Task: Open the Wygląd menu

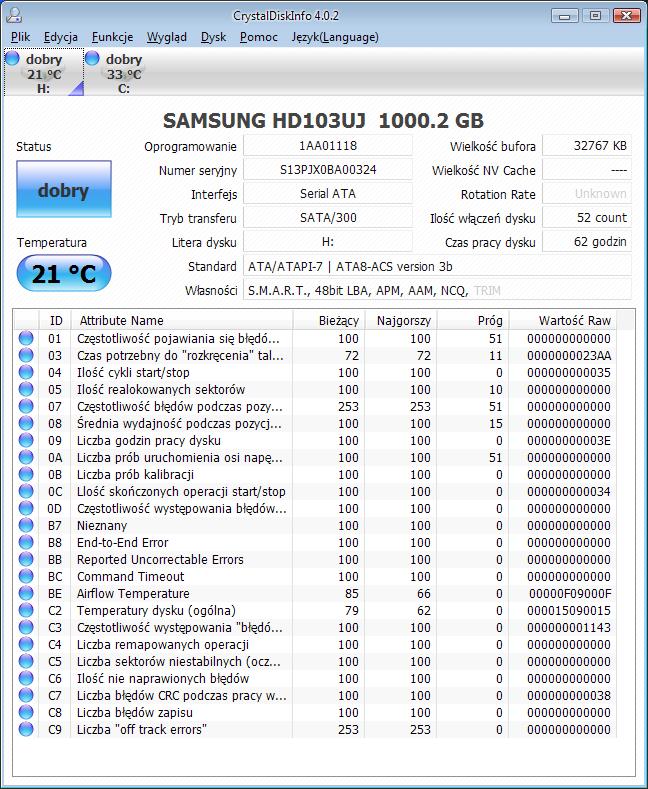Action: coord(167,37)
